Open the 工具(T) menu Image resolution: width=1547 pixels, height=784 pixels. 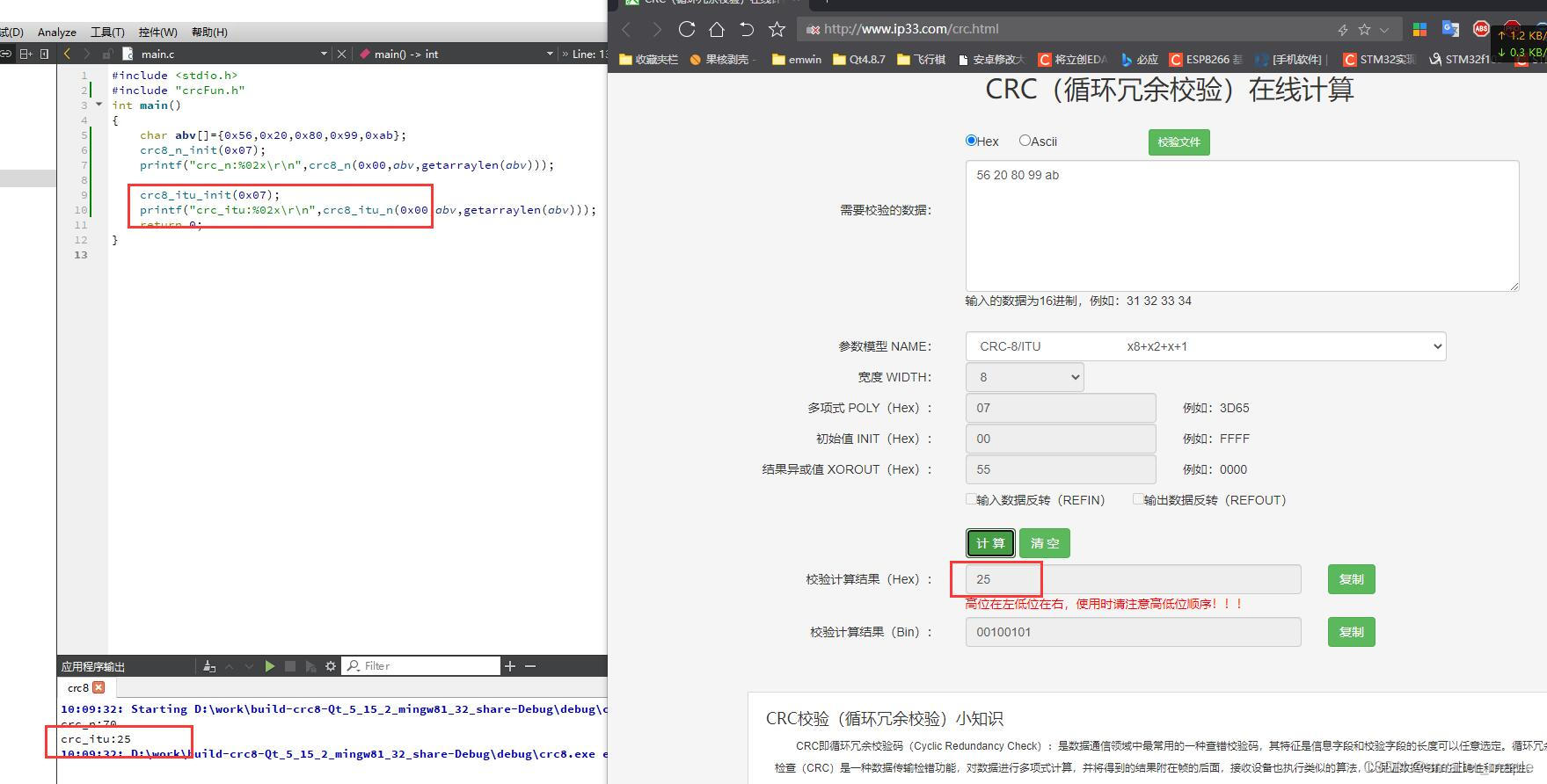(x=107, y=33)
